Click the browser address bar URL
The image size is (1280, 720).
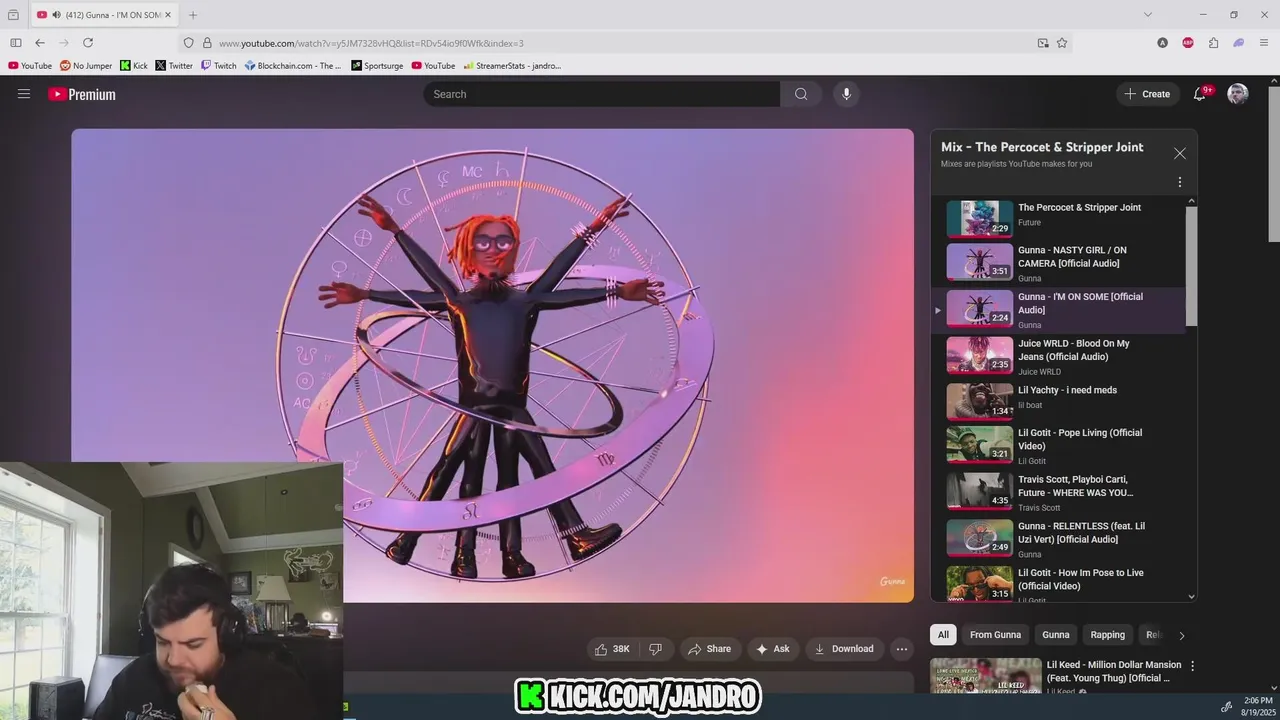371,43
